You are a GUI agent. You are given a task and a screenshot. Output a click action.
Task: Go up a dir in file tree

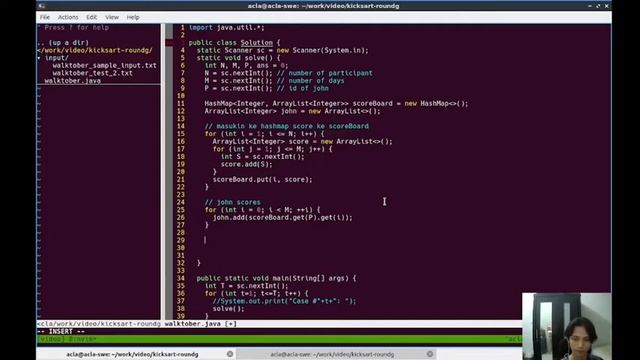63,42
